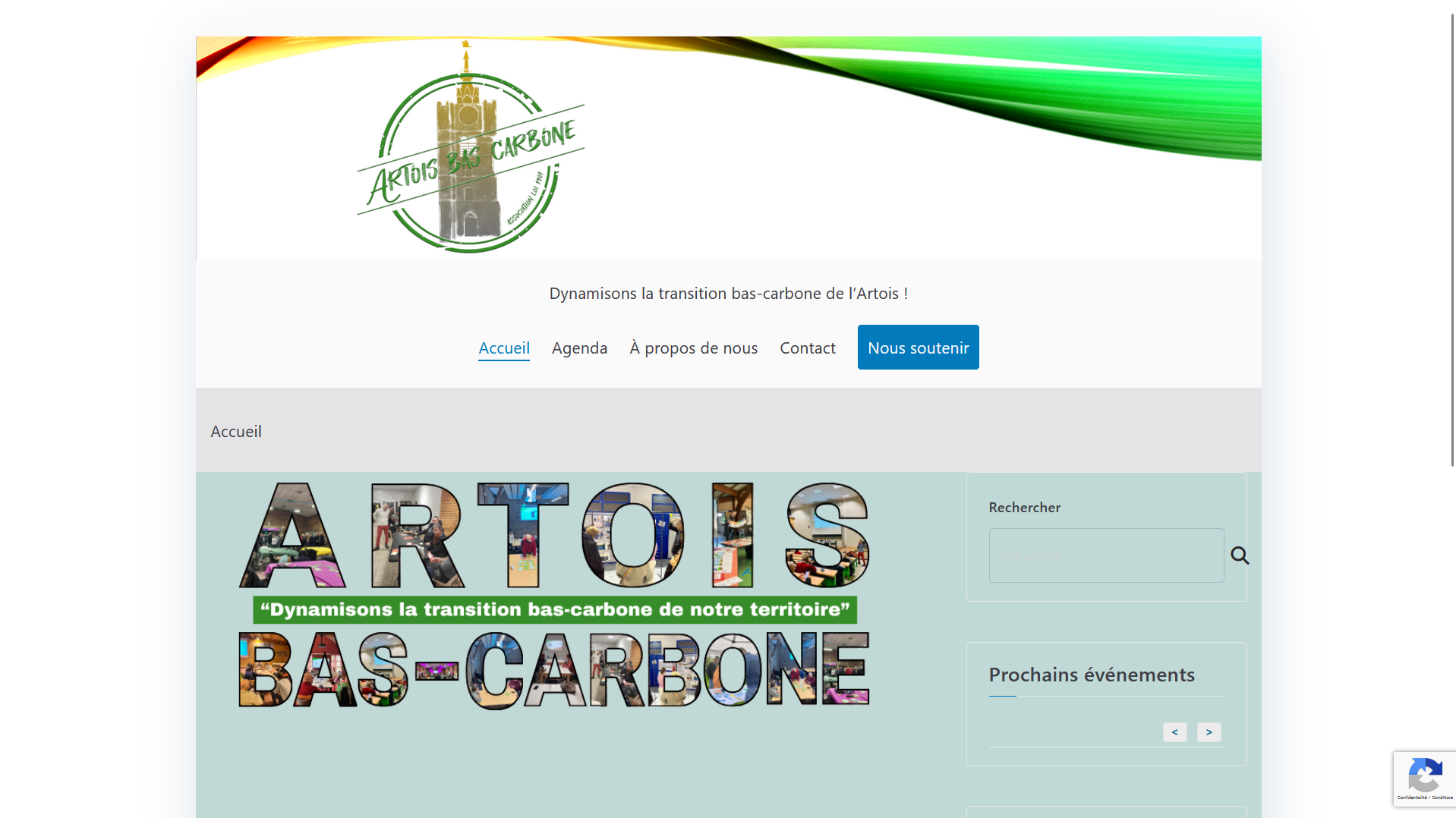Screen dimensions: 1456x818
Task: Go to next events with the > arrow
Action: click(x=1209, y=732)
